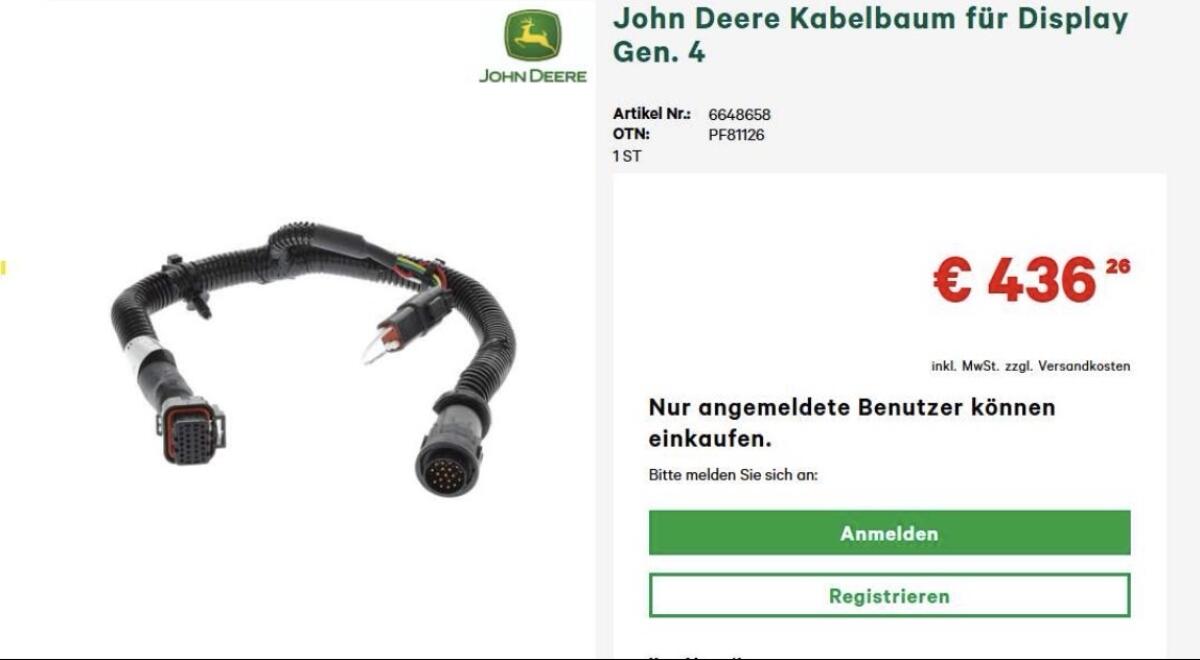
Task: Click the Artikel Nr. label
Action: tap(651, 114)
